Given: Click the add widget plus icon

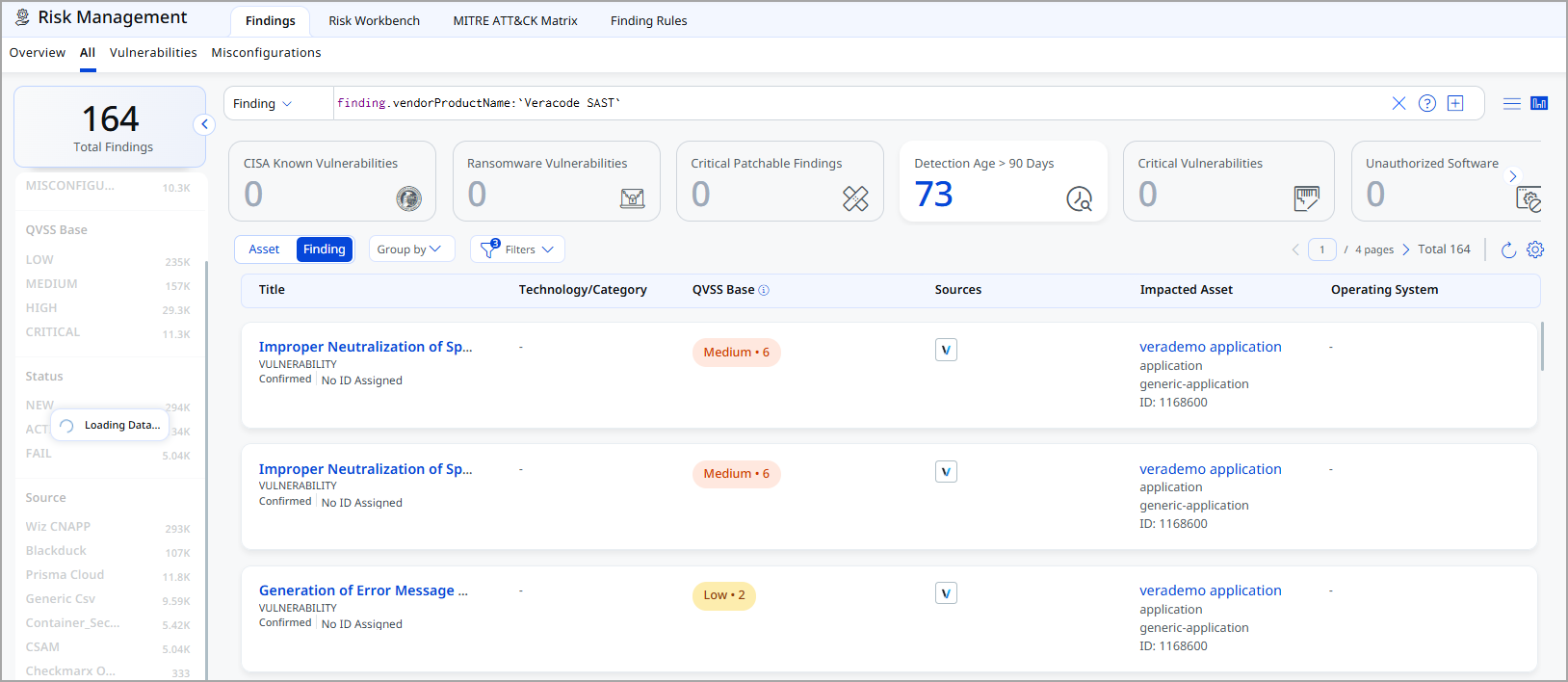Looking at the screenshot, I should pos(1455,103).
